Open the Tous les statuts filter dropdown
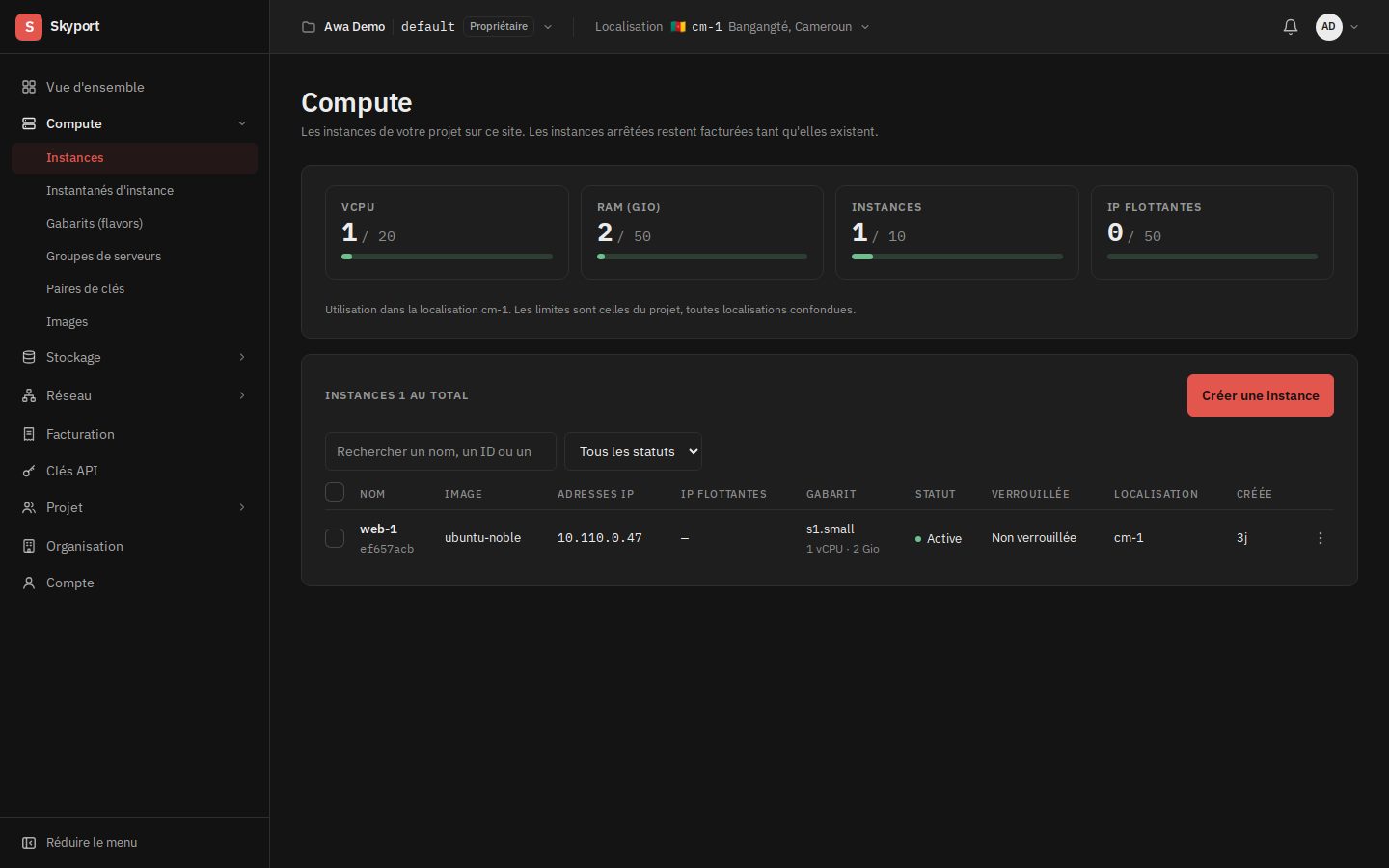1389x868 pixels. click(633, 451)
